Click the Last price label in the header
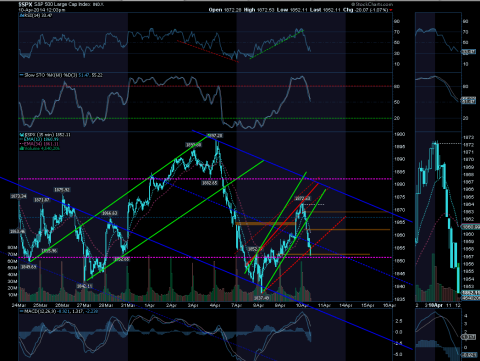The image size is (480, 361). (315, 10)
